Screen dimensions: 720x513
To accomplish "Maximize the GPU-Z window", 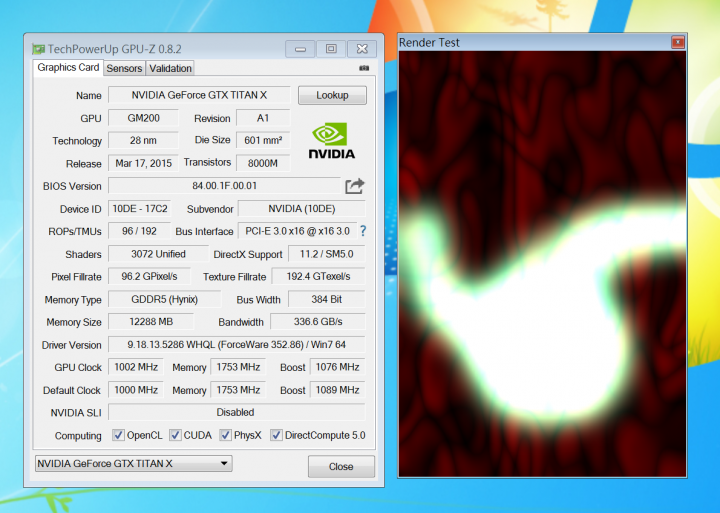I will click(x=331, y=49).
